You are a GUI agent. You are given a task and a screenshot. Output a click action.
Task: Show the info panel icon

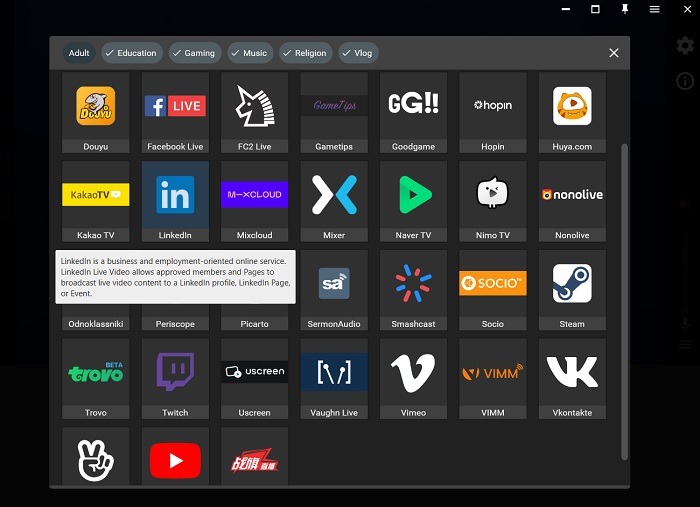(x=685, y=81)
